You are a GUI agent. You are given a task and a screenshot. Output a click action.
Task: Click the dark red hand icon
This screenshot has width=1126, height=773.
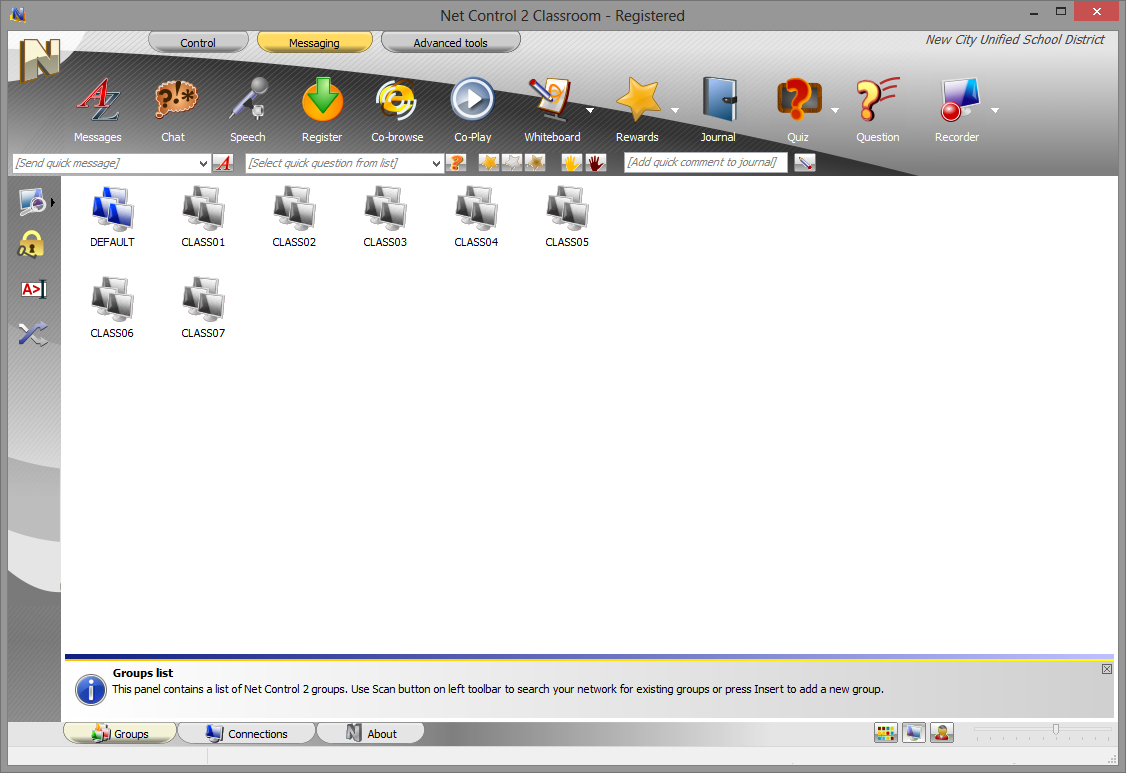[595, 163]
